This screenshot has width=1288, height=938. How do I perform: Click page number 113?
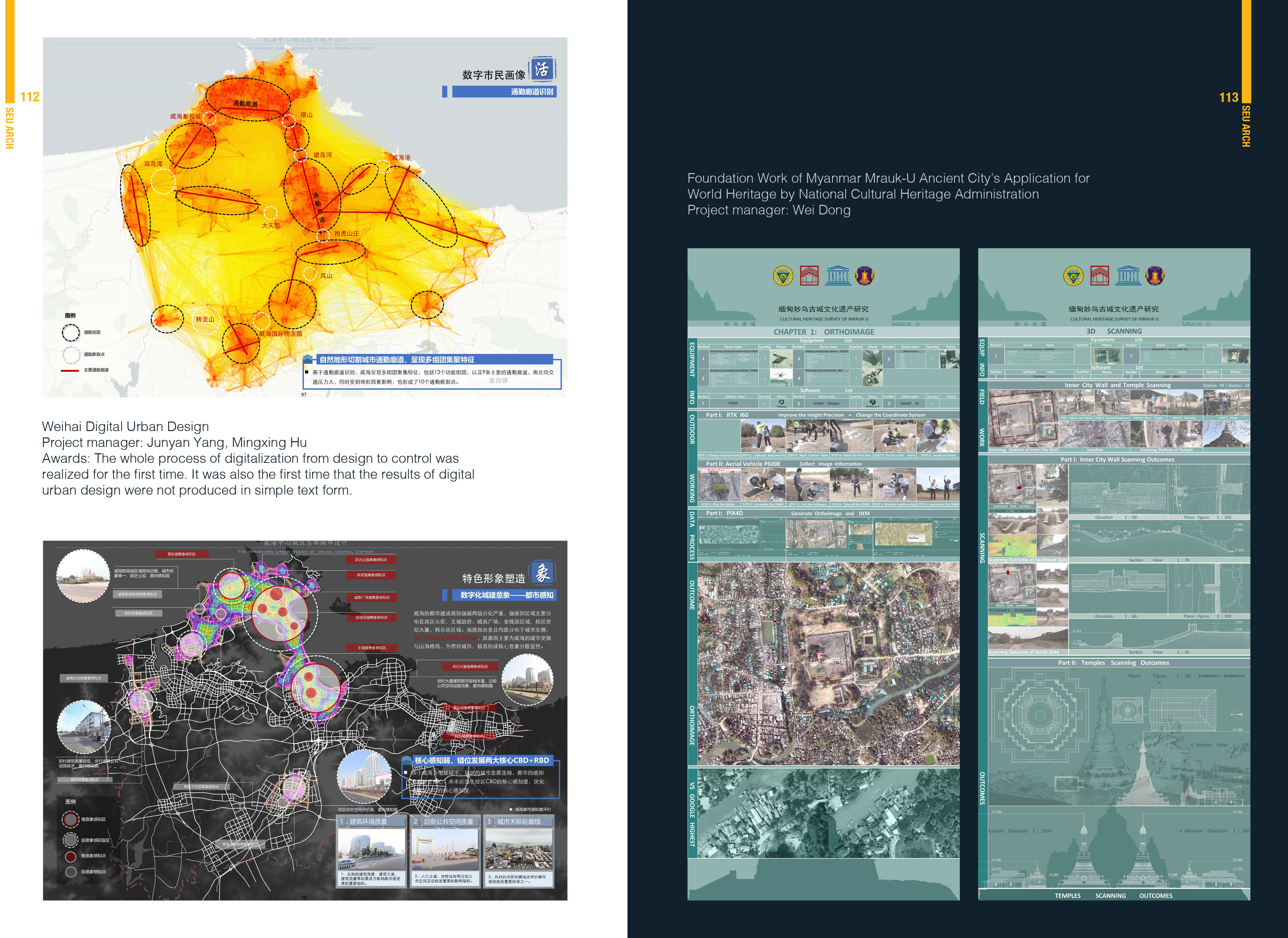click(1228, 98)
